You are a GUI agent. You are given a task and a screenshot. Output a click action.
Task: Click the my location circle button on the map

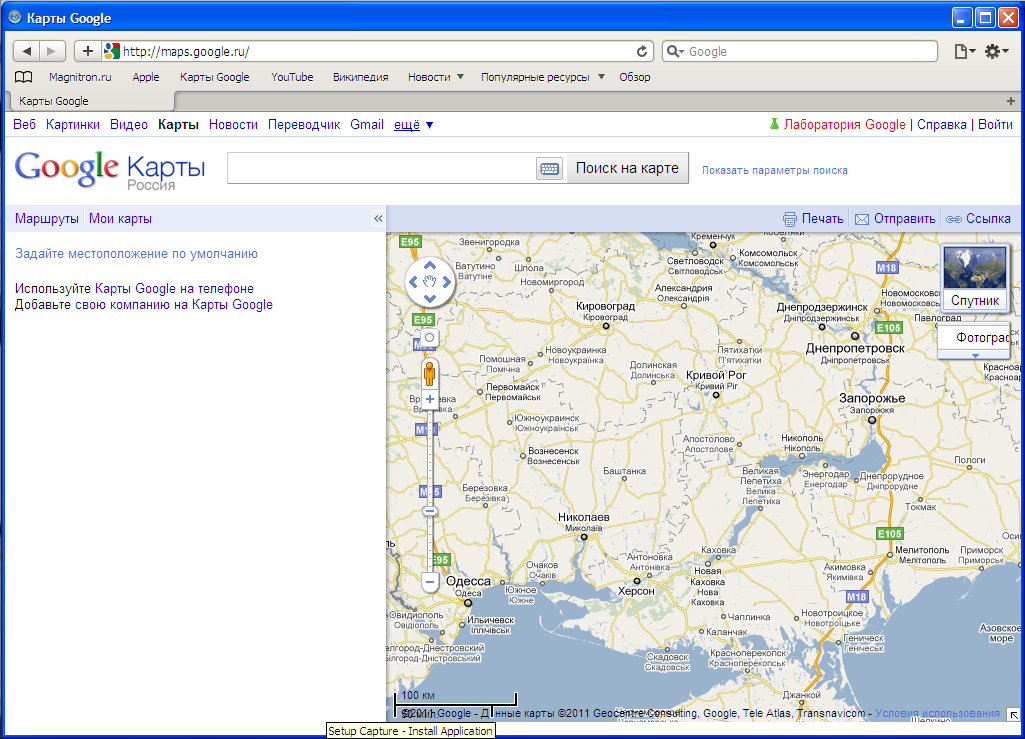point(429,338)
